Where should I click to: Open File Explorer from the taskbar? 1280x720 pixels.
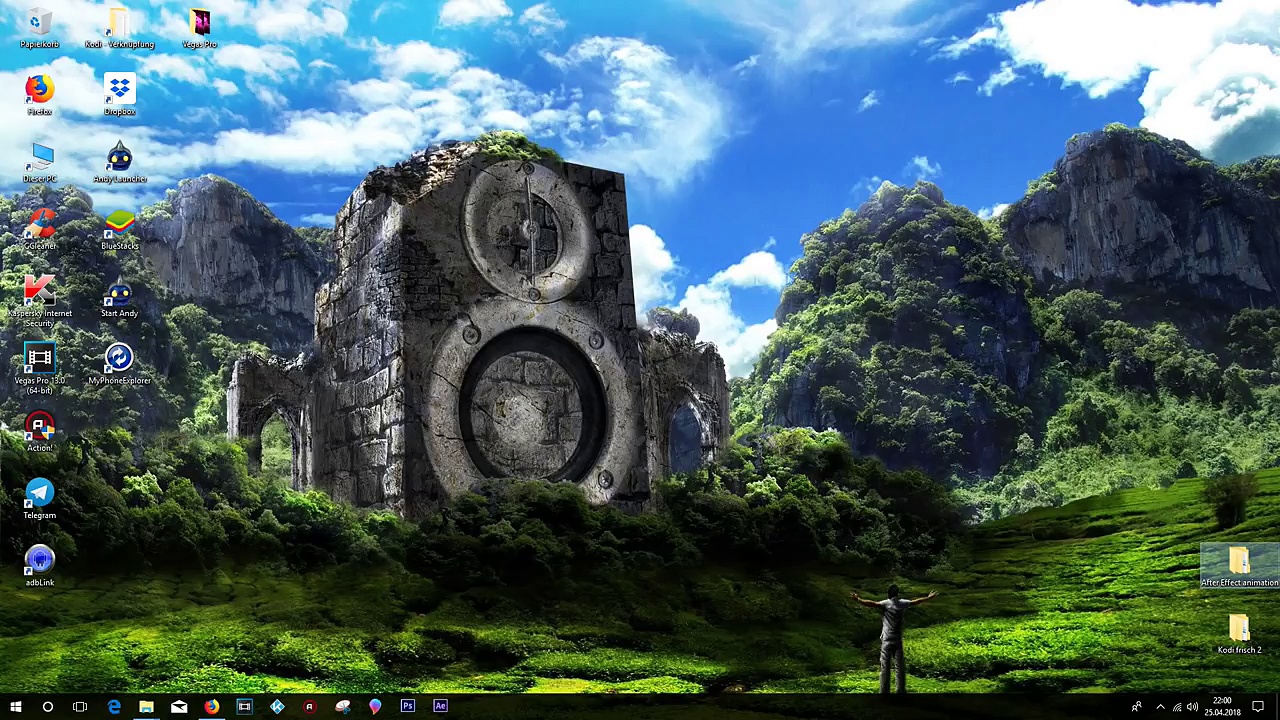(x=146, y=707)
